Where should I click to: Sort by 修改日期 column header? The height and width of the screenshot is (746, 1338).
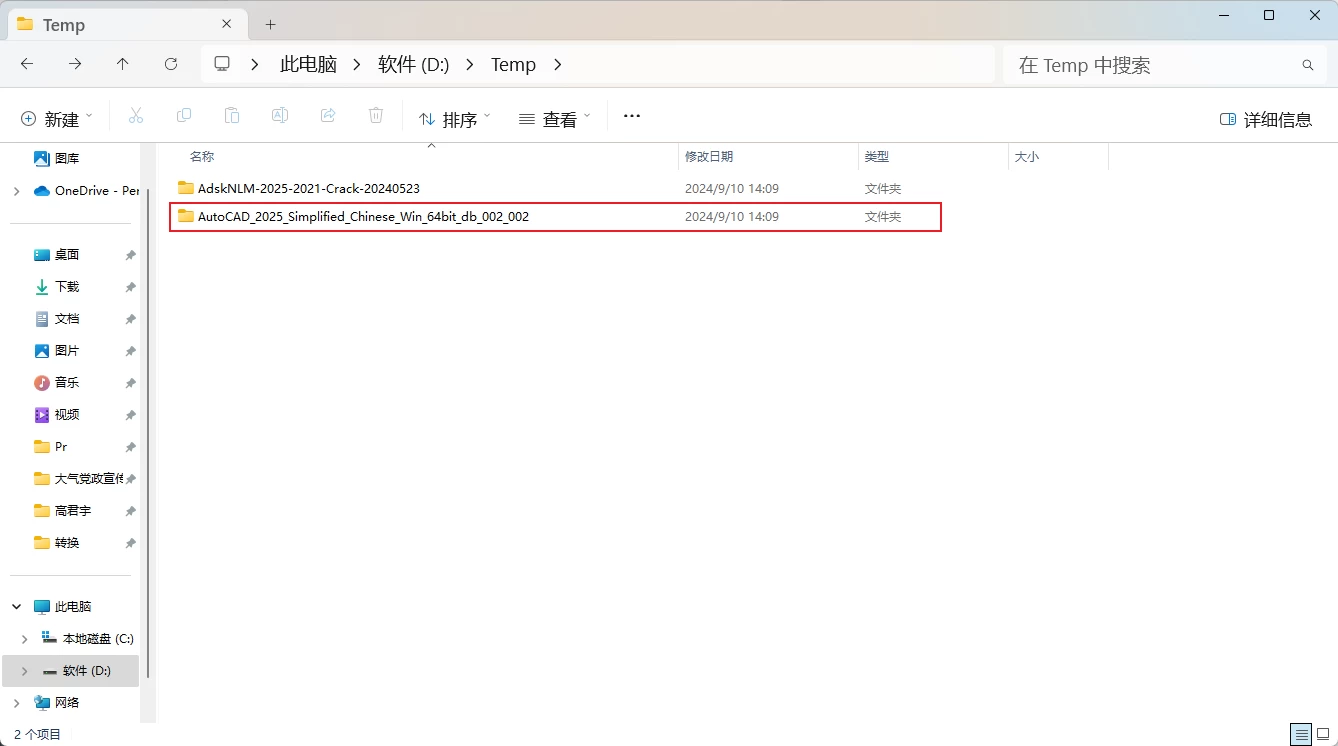pyautogui.click(x=709, y=157)
